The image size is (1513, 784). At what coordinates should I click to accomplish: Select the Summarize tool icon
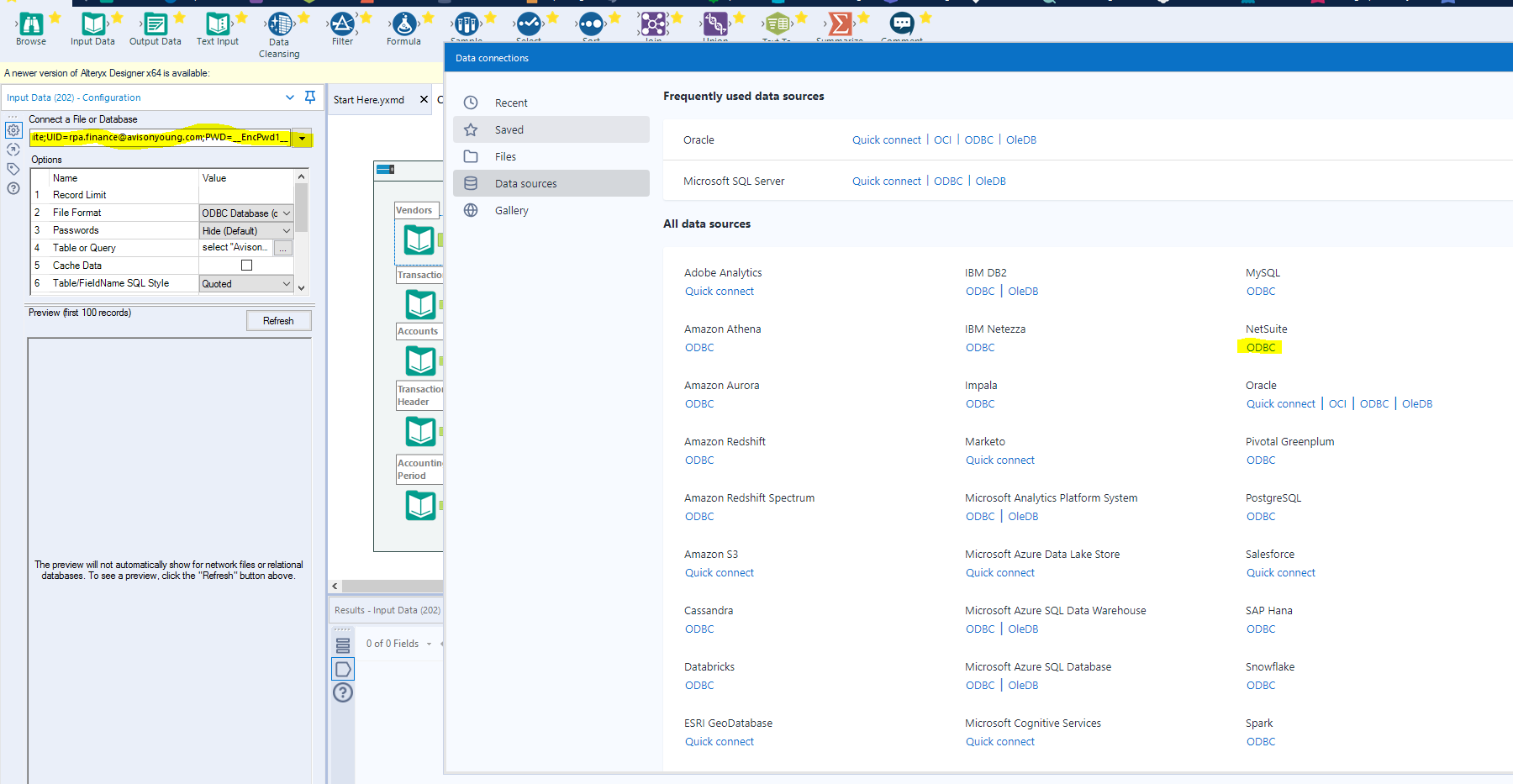click(x=840, y=24)
